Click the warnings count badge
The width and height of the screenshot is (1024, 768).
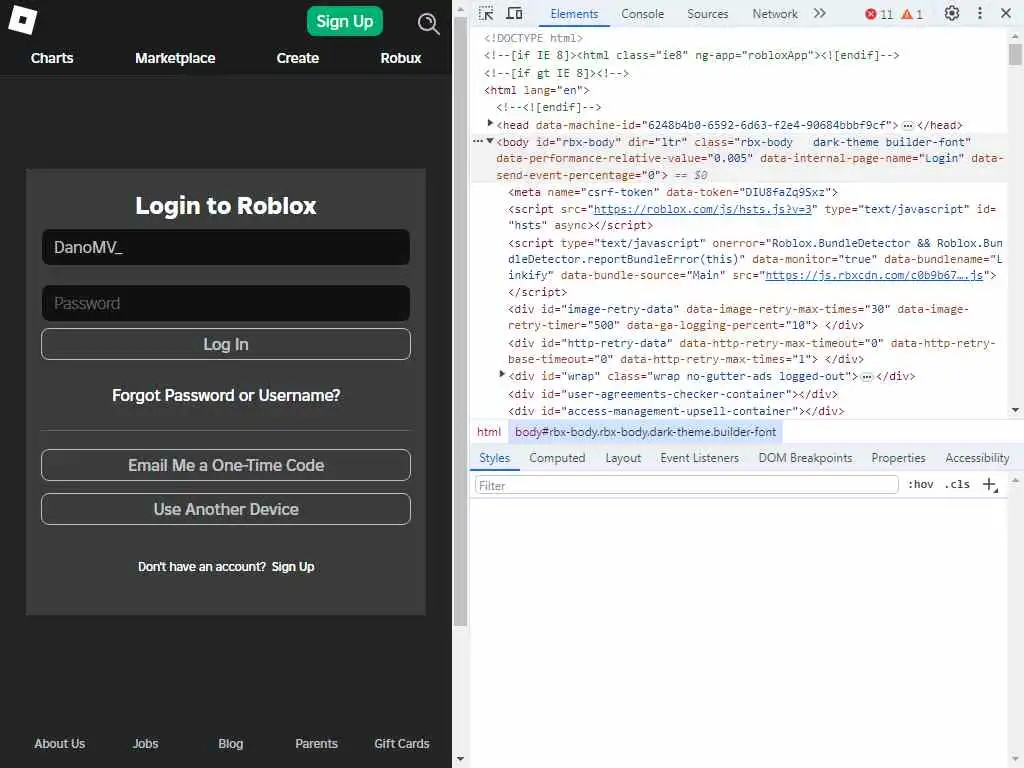(x=912, y=14)
